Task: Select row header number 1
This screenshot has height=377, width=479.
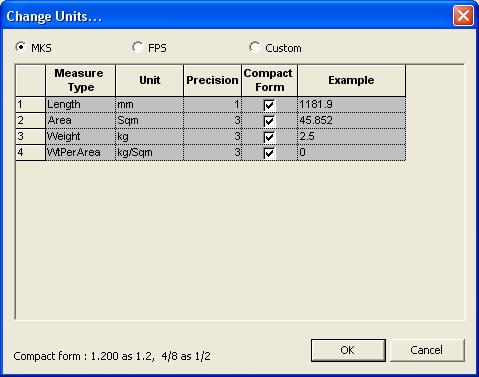Action: [30, 105]
